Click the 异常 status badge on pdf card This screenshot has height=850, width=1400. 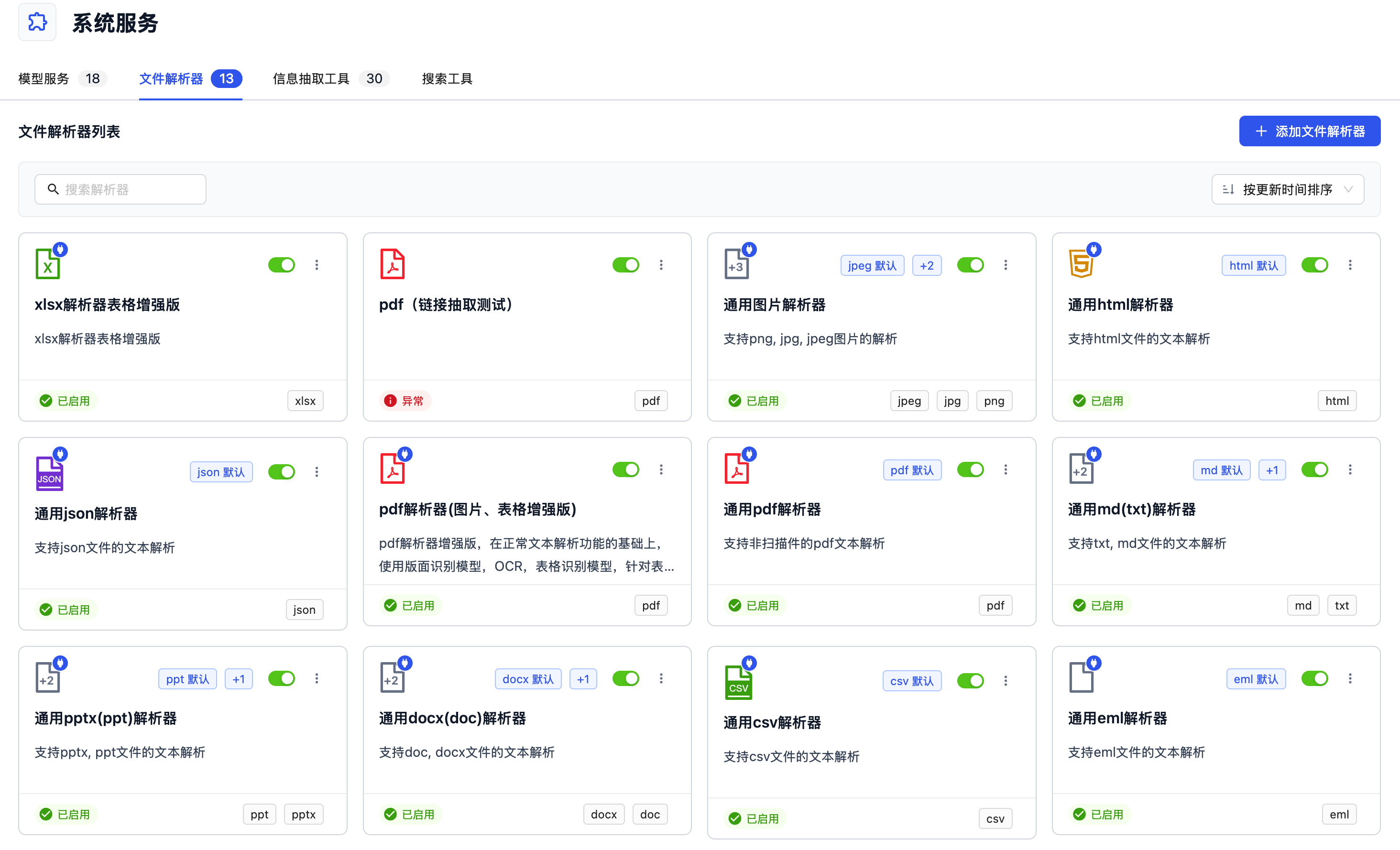pos(405,401)
